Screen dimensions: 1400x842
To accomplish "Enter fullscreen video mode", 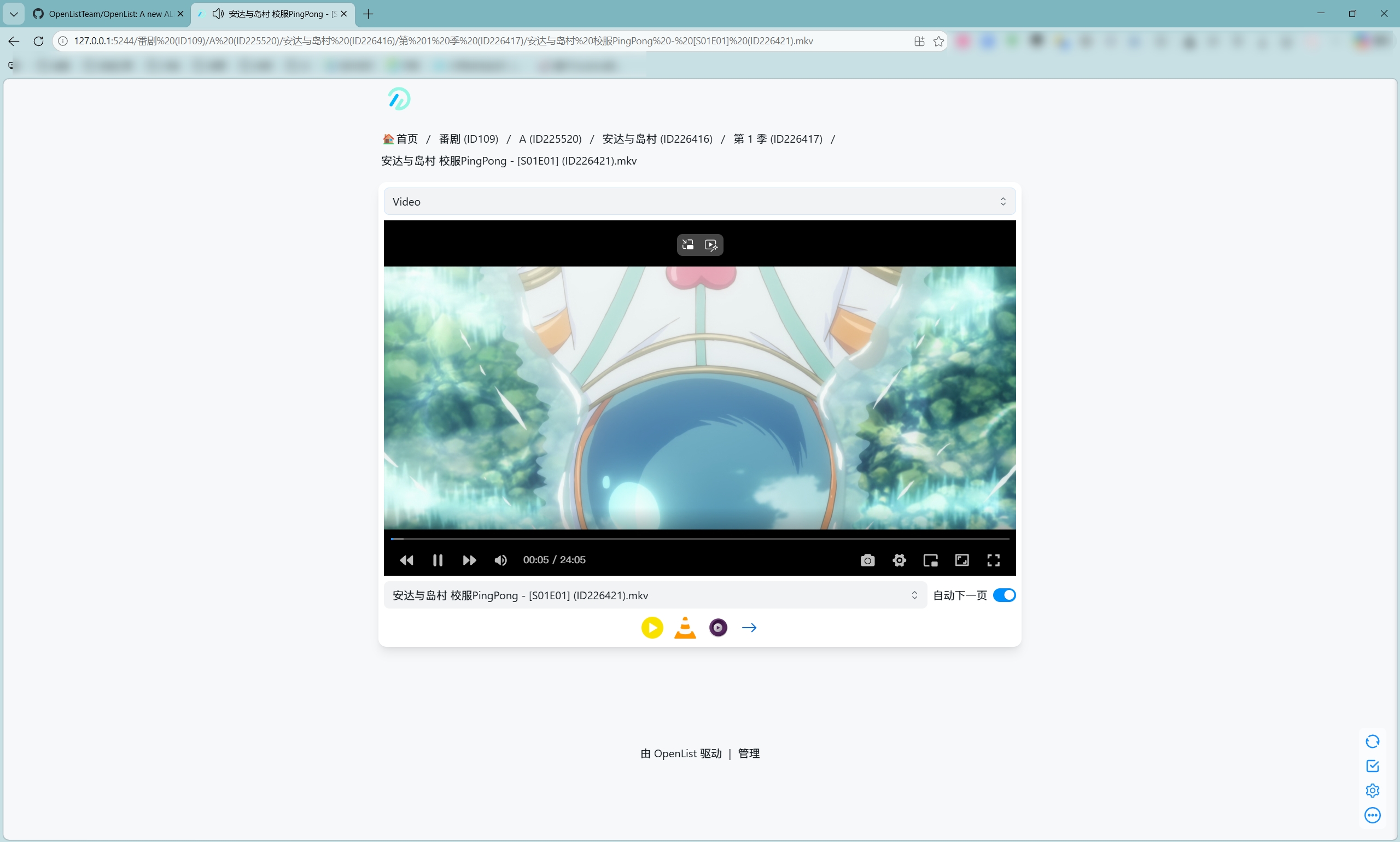I will click(x=993, y=560).
